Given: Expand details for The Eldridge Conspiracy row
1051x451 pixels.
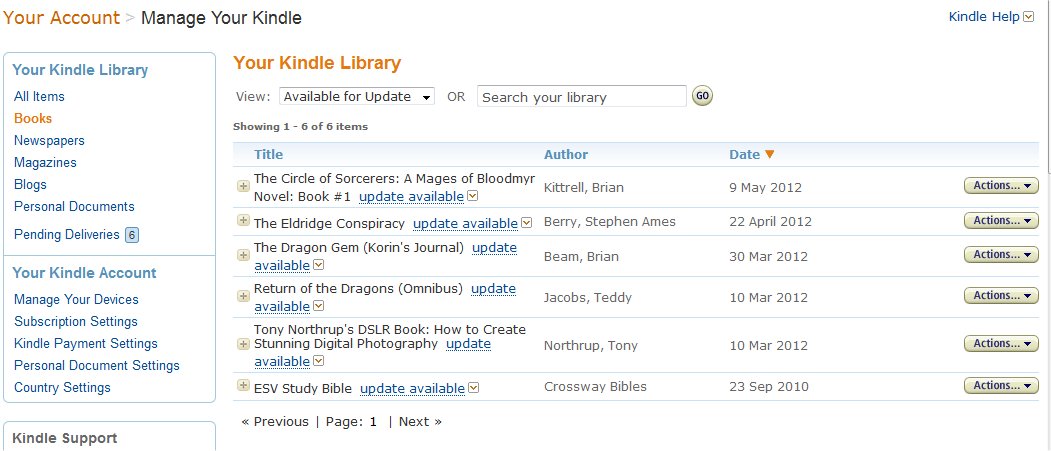Looking at the screenshot, I should (x=242, y=220).
